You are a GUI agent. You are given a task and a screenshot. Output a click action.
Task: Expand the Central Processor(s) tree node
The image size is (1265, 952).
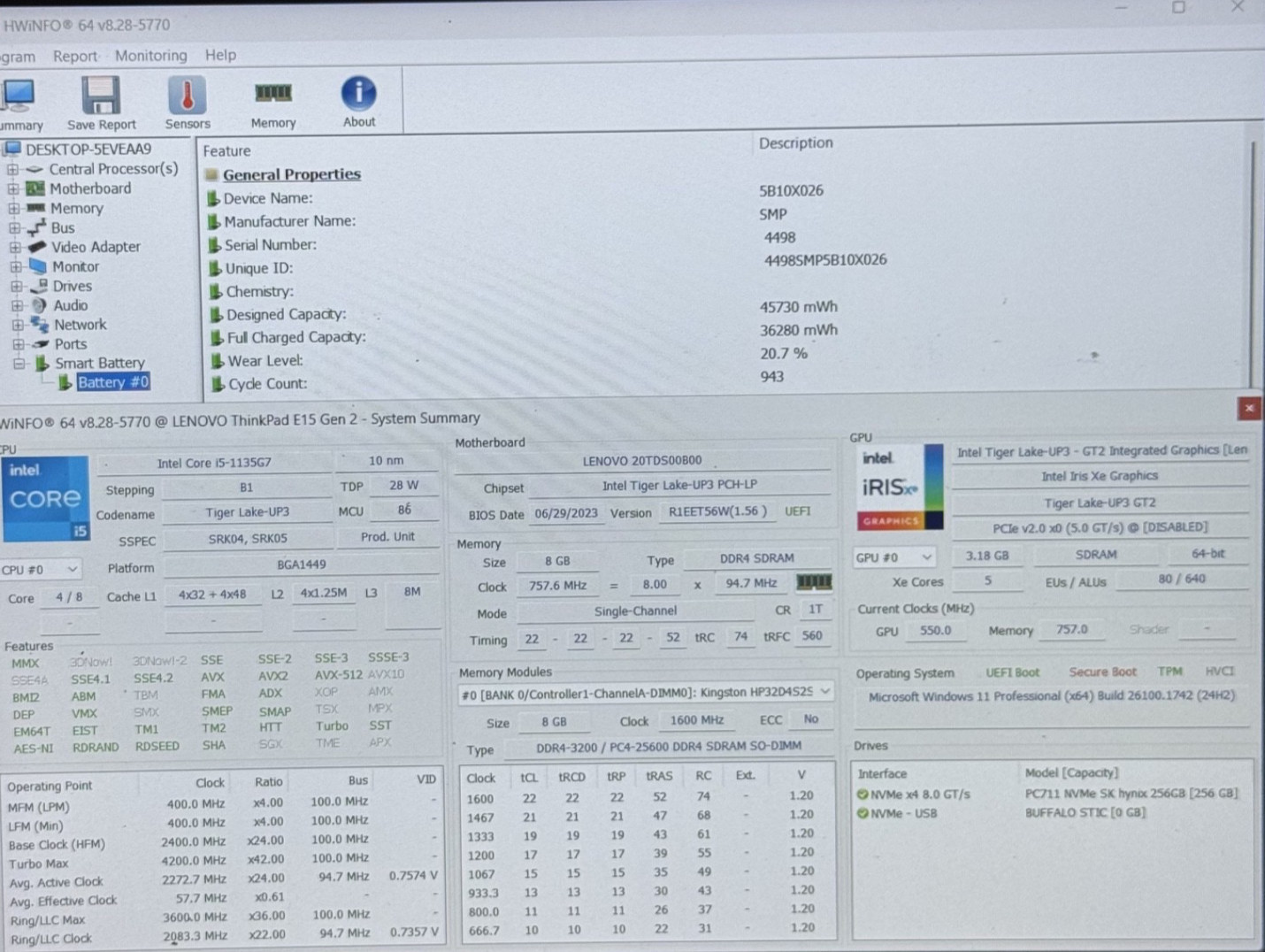click(11, 169)
